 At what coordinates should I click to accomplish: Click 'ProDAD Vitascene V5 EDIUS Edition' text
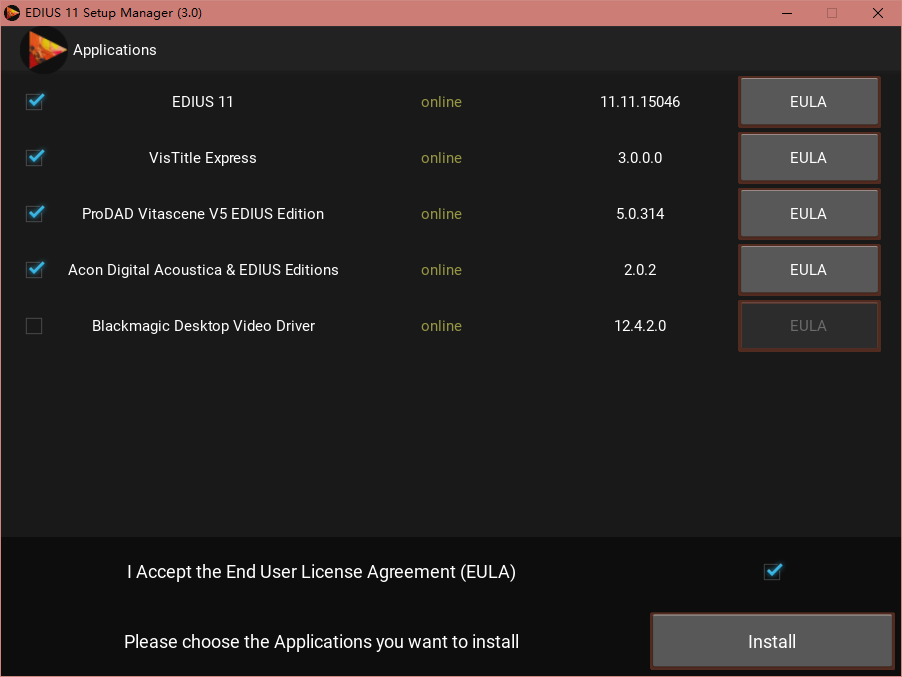point(202,213)
